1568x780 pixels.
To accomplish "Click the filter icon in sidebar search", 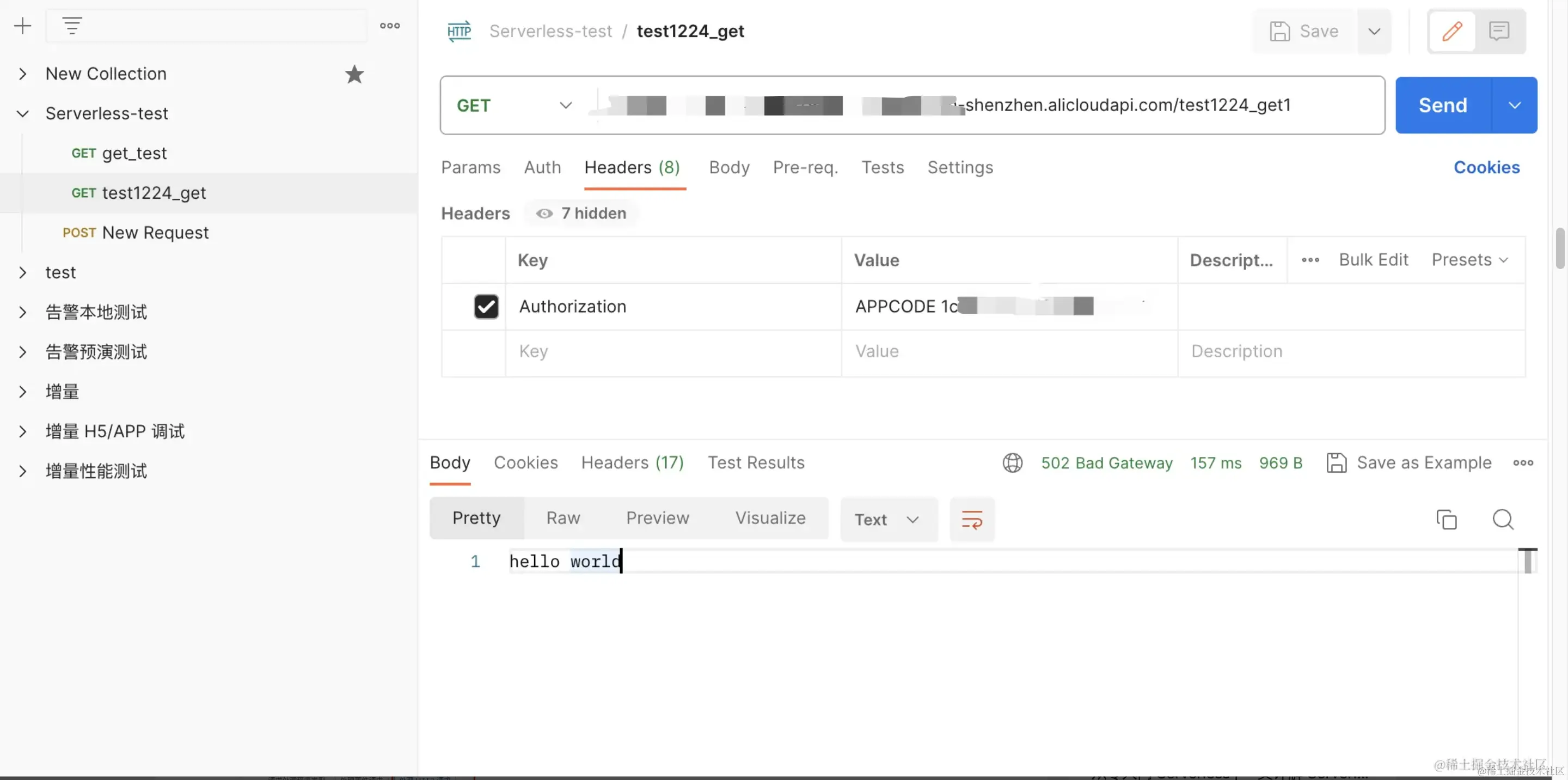I will pyautogui.click(x=72, y=26).
